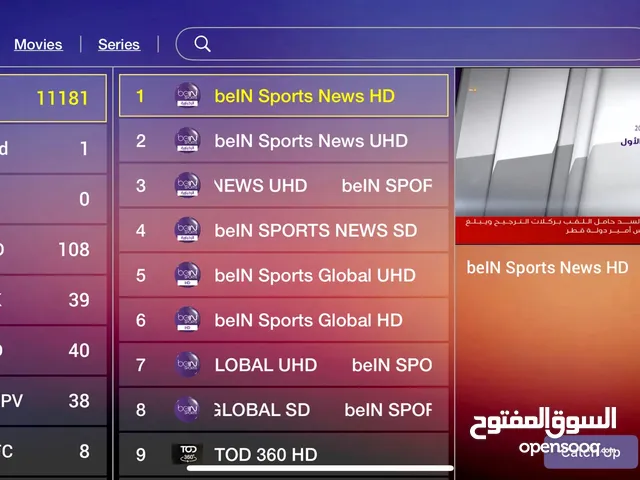Click beIN logo on channel 3
Image resolution: width=640 pixels, height=480 pixels.
pos(187,185)
